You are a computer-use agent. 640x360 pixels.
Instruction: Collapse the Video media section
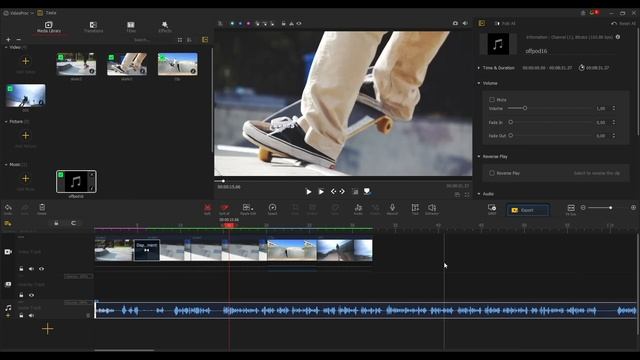pos(6,47)
